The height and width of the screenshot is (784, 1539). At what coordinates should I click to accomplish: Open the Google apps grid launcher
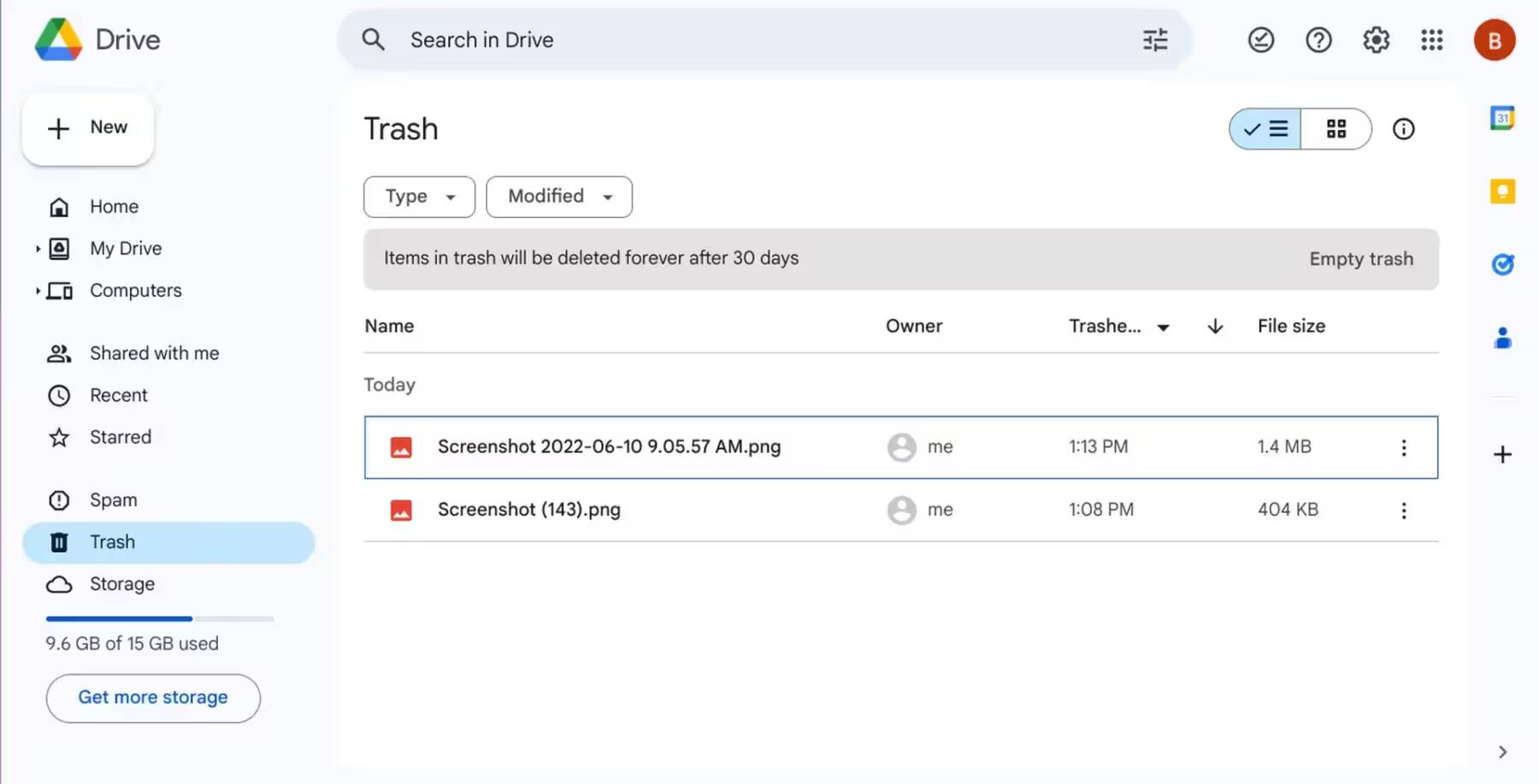click(1432, 40)
